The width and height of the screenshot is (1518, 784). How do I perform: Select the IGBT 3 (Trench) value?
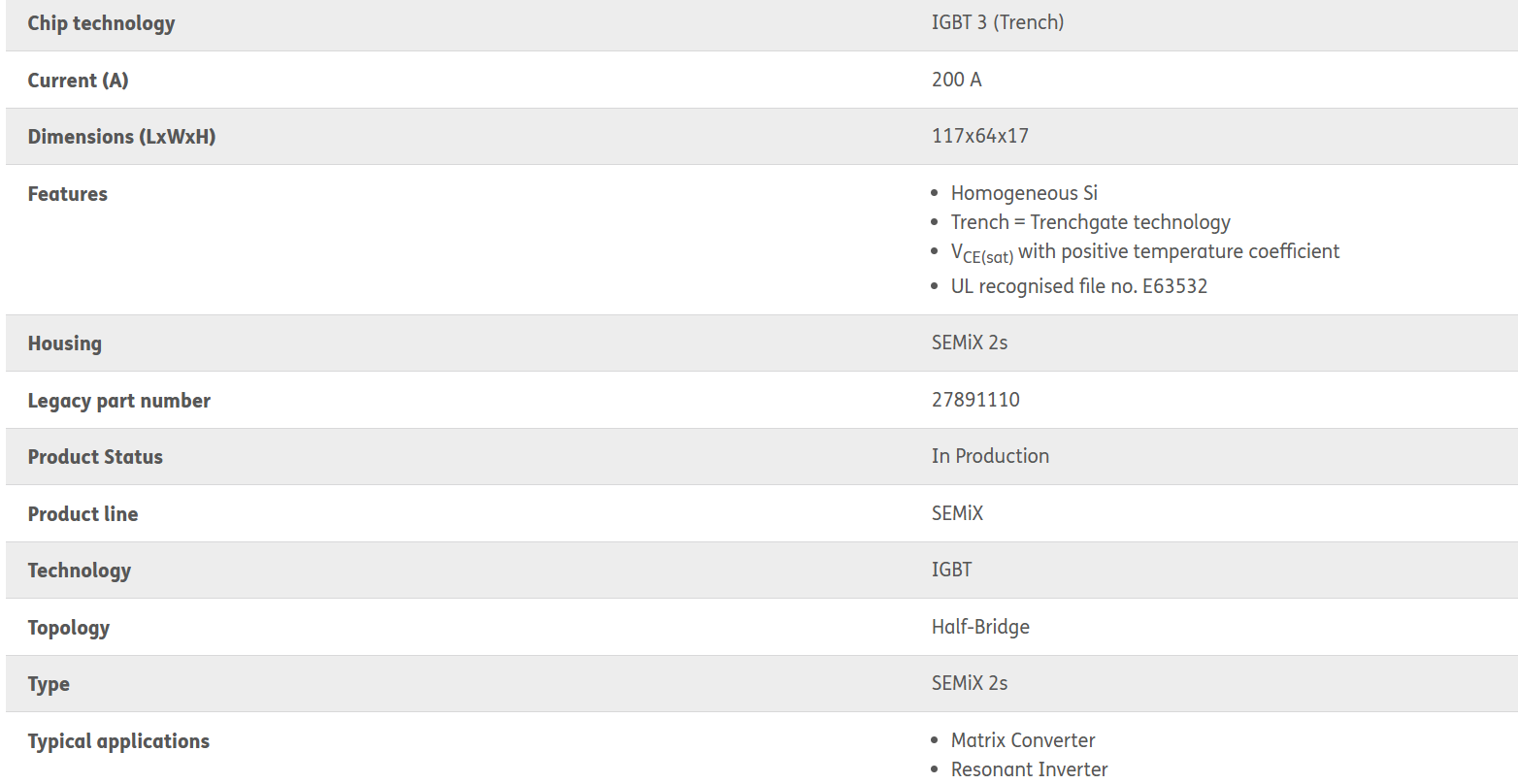click(997, 22)
